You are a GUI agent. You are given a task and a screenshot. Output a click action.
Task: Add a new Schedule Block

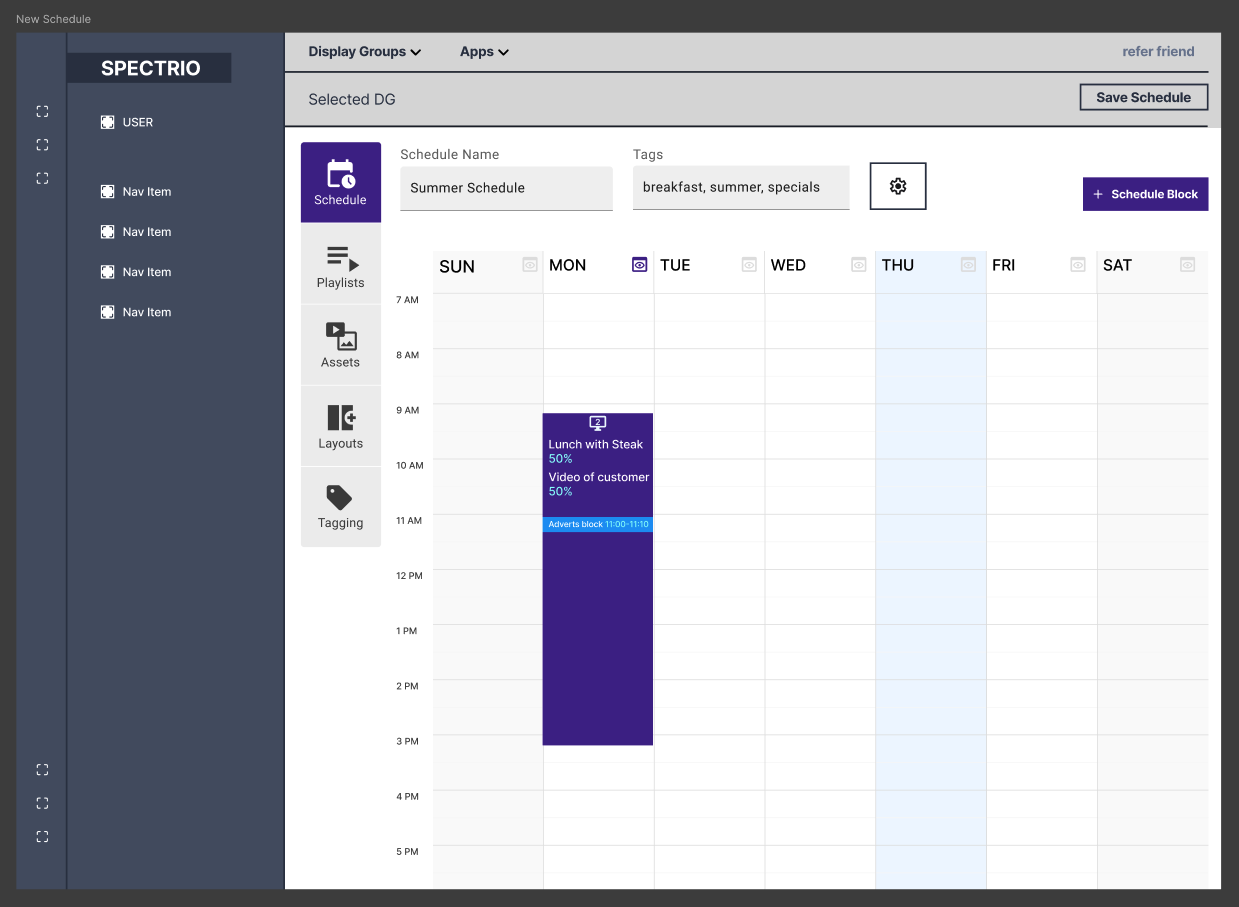pyautogui.click(x=1145, y=194)
